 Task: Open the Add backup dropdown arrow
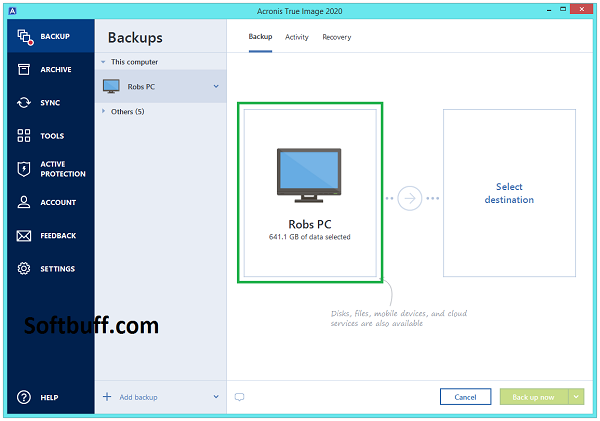click(216, 397)
